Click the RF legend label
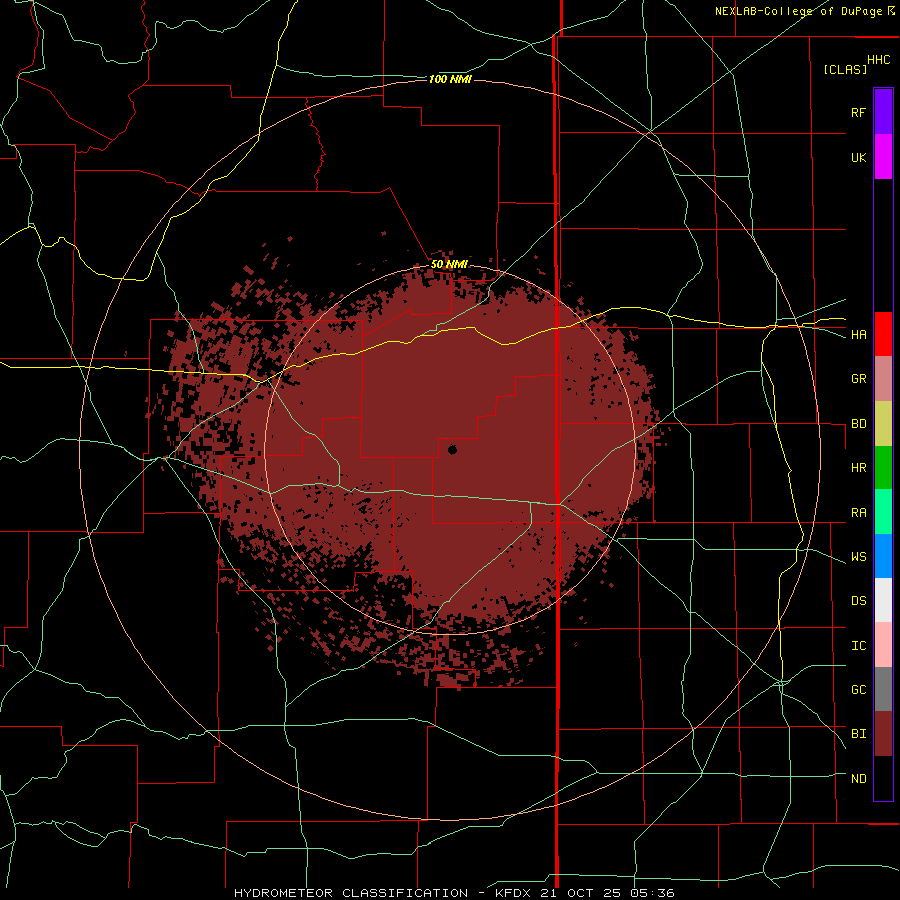This screenshot has width=900, height=900. point(858,112)
